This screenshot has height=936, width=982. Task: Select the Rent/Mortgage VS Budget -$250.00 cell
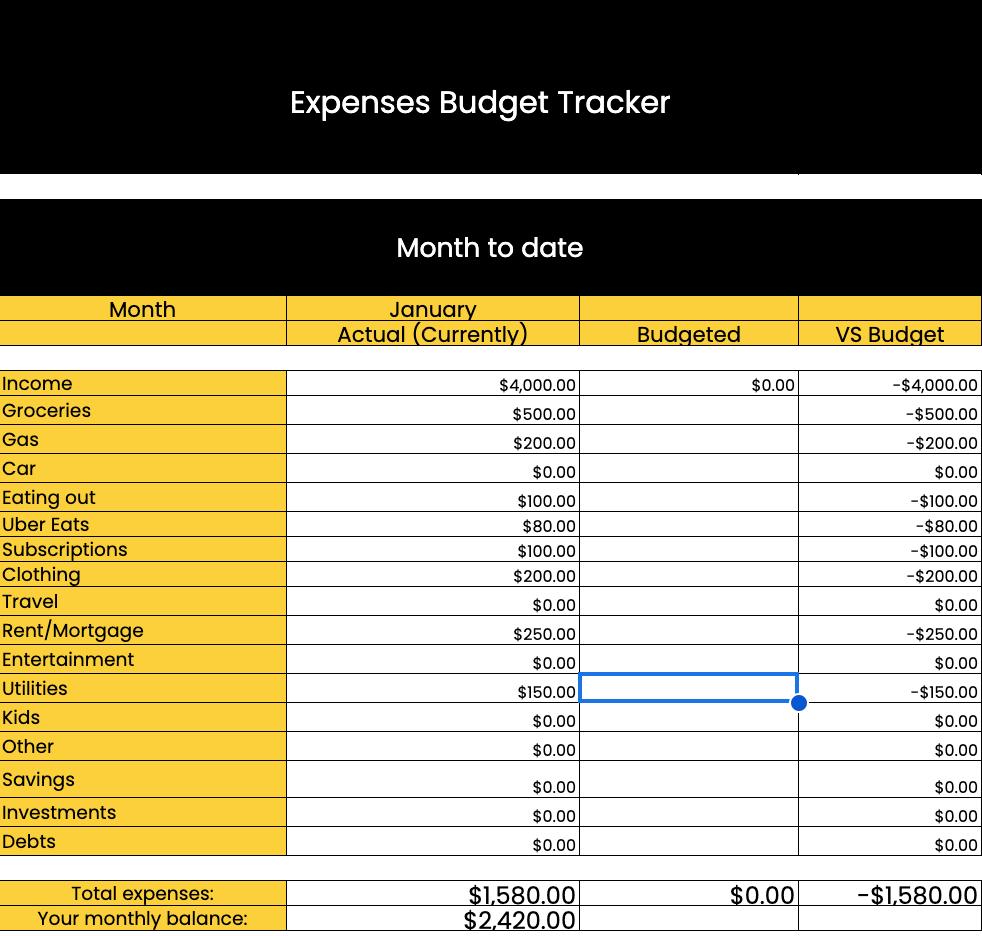(x=890, y=630)
